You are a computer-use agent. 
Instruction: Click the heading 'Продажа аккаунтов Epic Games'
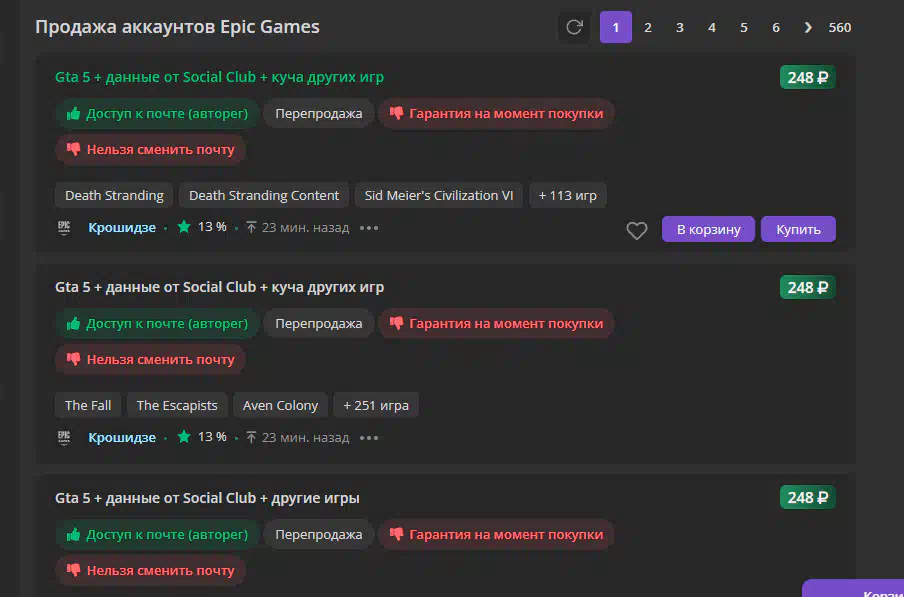point(177,27)
